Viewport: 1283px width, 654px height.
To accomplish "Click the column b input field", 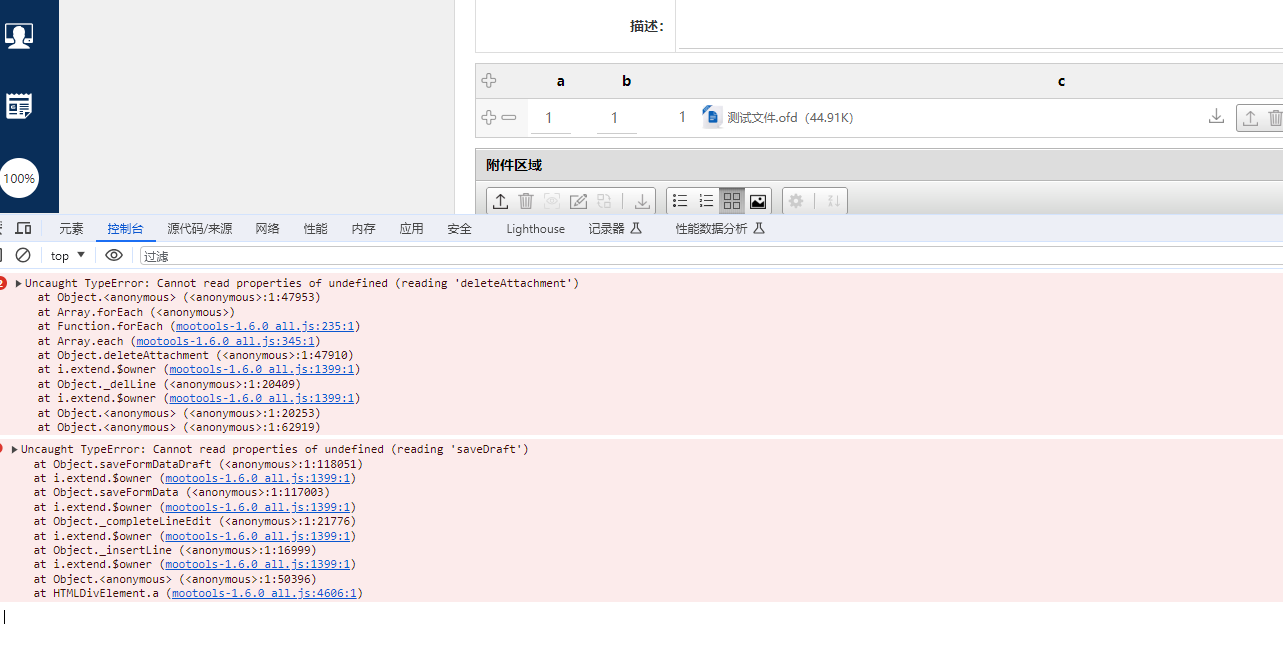I will [x=616, y=118].
